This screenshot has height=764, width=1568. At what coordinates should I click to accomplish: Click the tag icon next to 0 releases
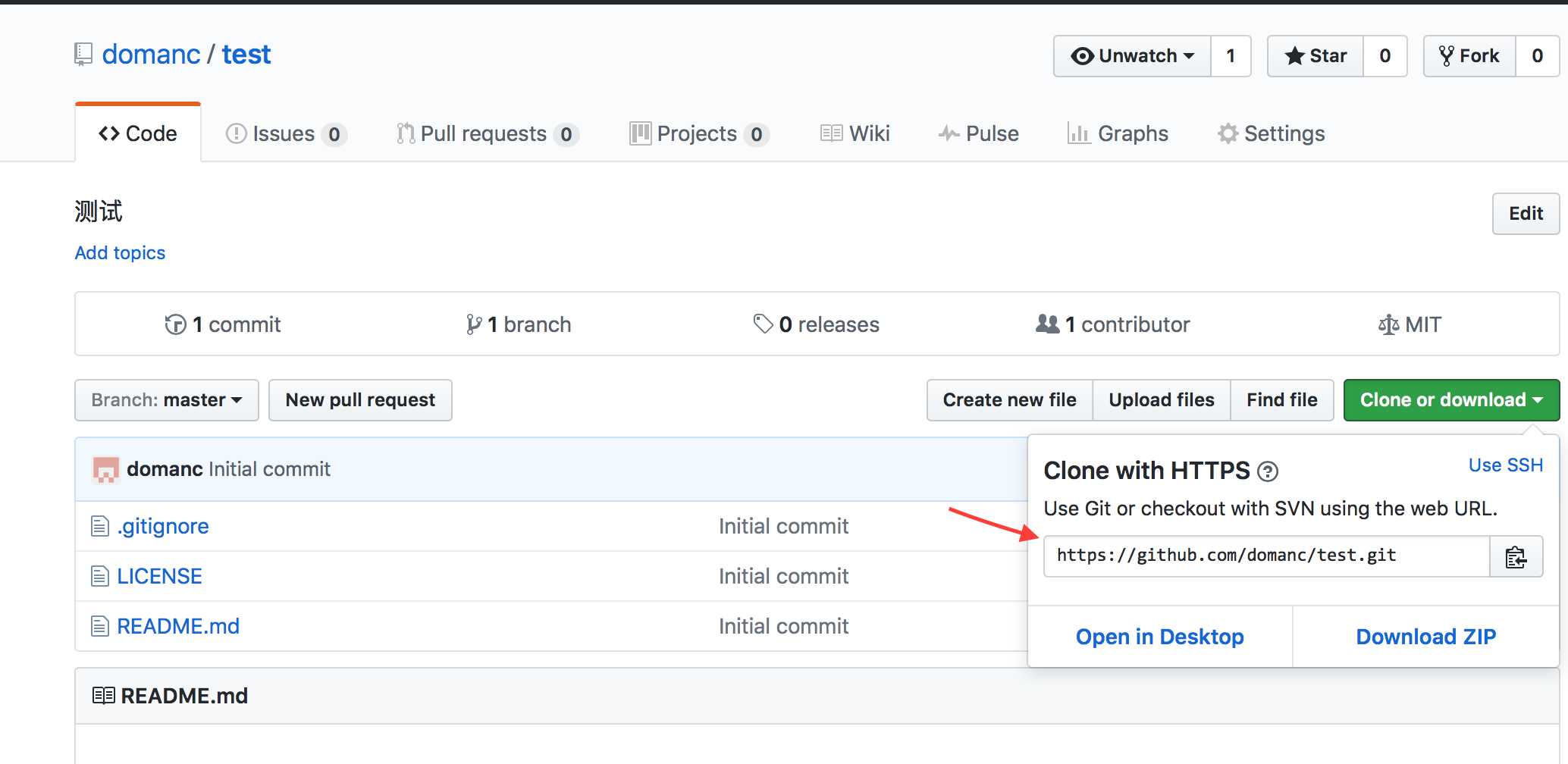763,324
